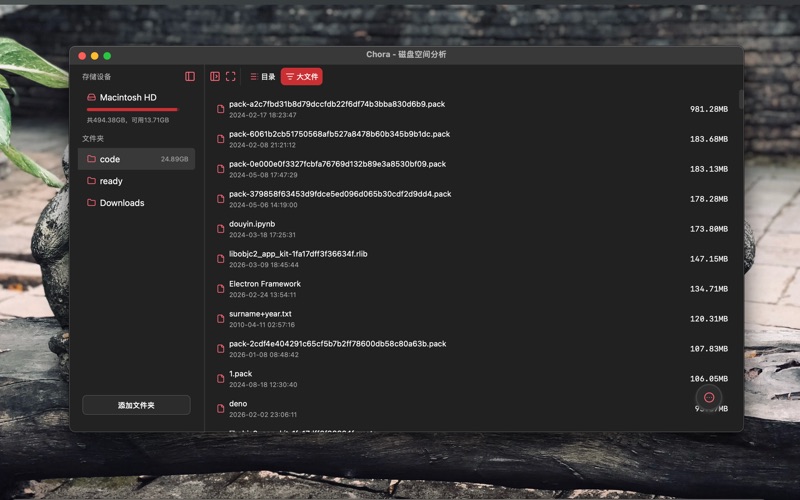Image resolution: width=800 pixels, height=500 pixels.
Task: Toggle the sidebar panel icon
Action: [x=190, y=76]
